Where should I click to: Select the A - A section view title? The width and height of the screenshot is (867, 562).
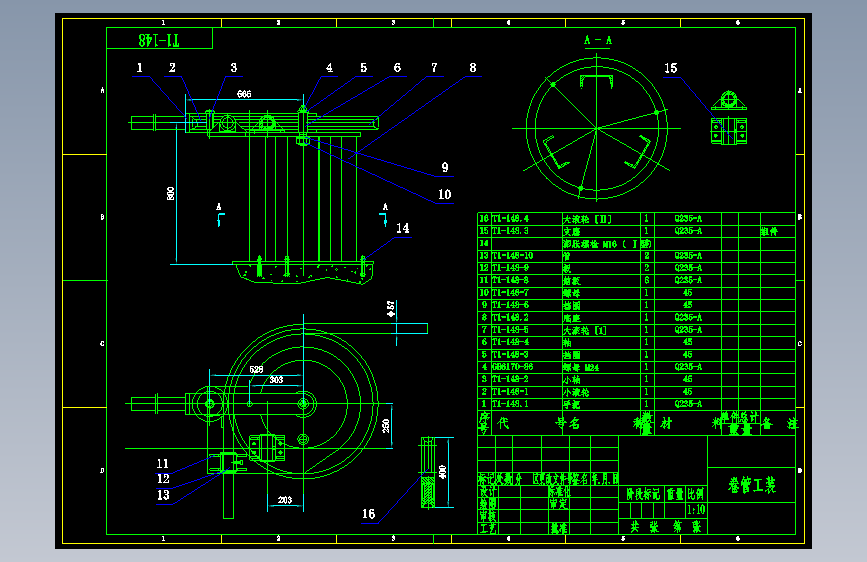click(598, 40)
